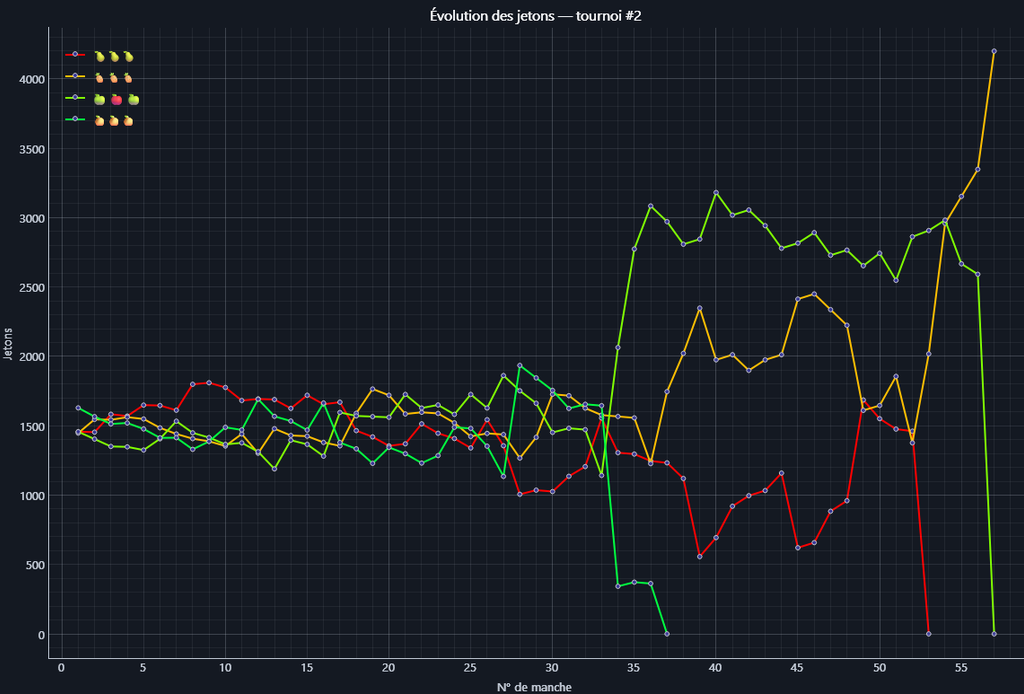Click the '3500' y-axis tick label
The height and width of the screenshot is (694, 1024).
click(x=32, y=149)
